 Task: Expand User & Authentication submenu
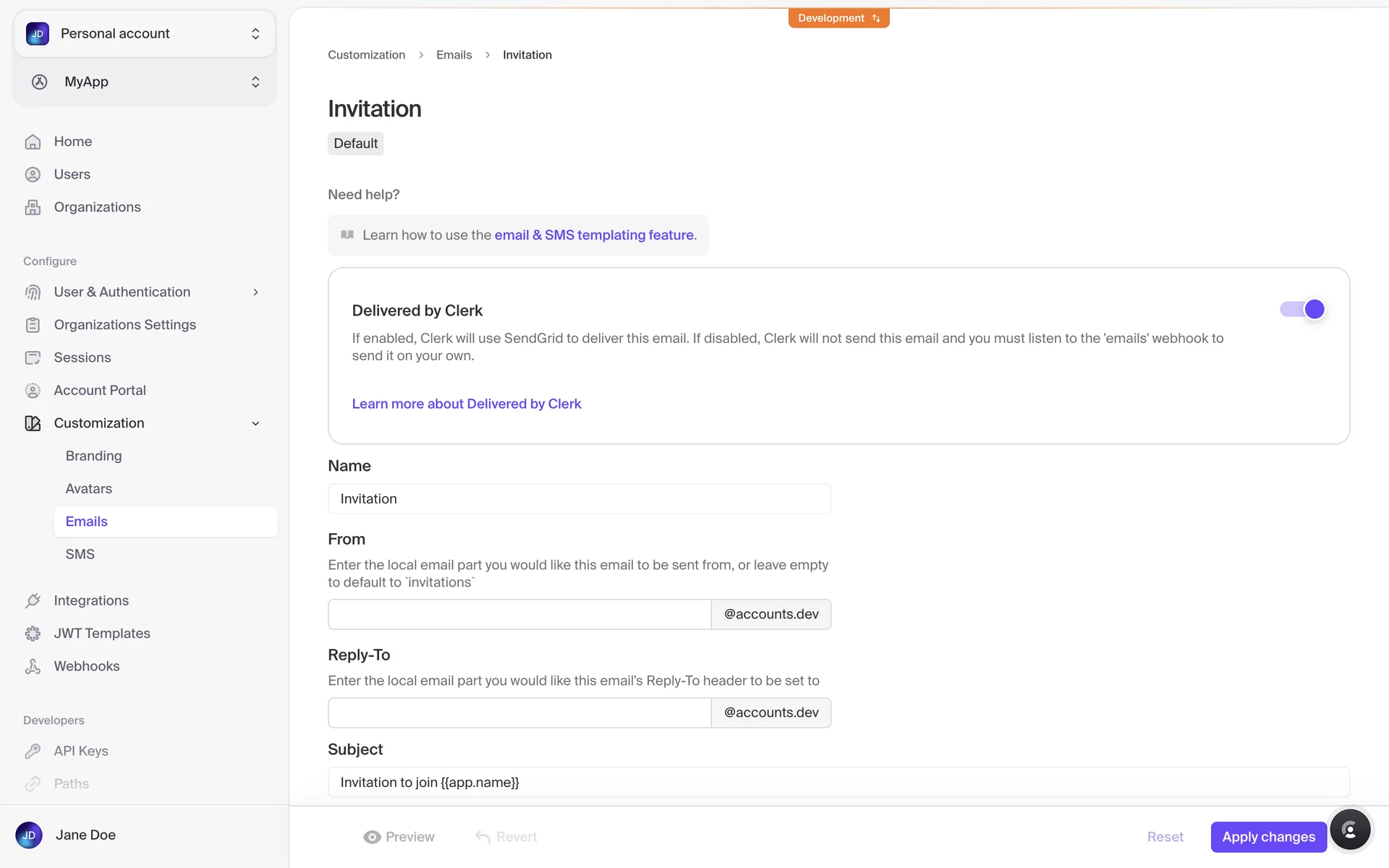coord(255,292)
